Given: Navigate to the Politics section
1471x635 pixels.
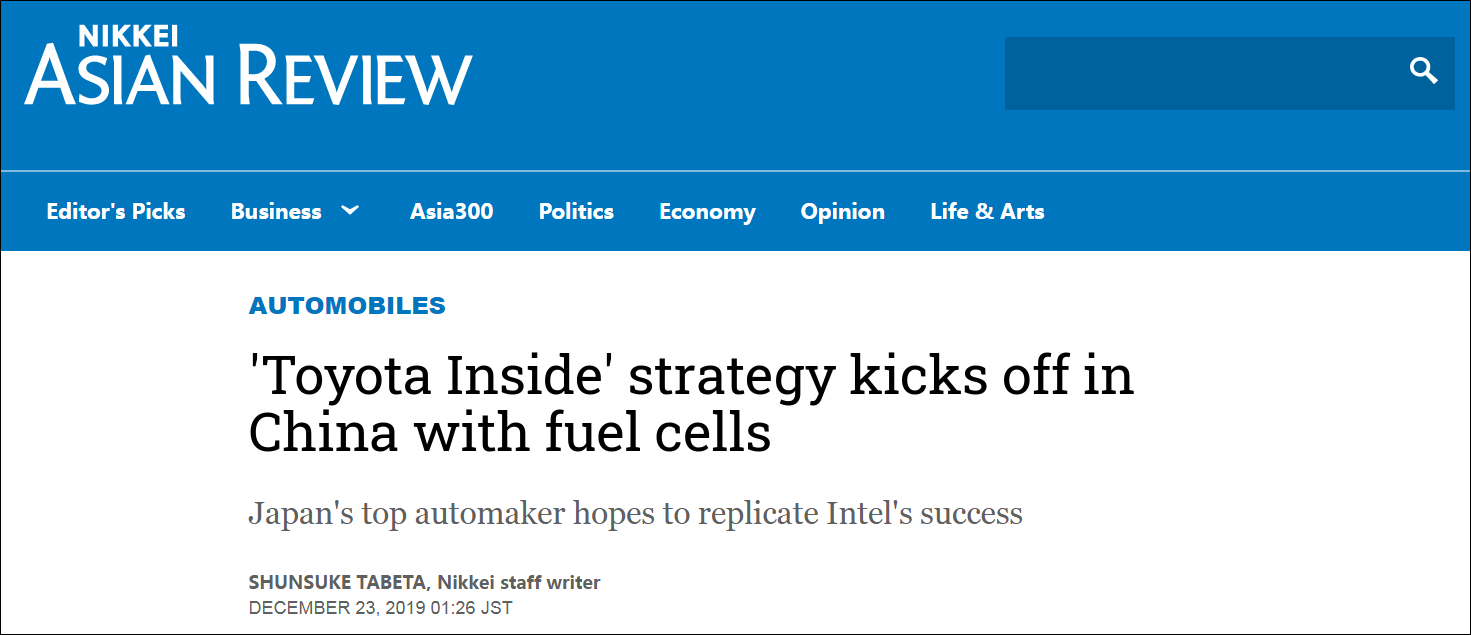Looking at the screenshot, I should 576,212.
